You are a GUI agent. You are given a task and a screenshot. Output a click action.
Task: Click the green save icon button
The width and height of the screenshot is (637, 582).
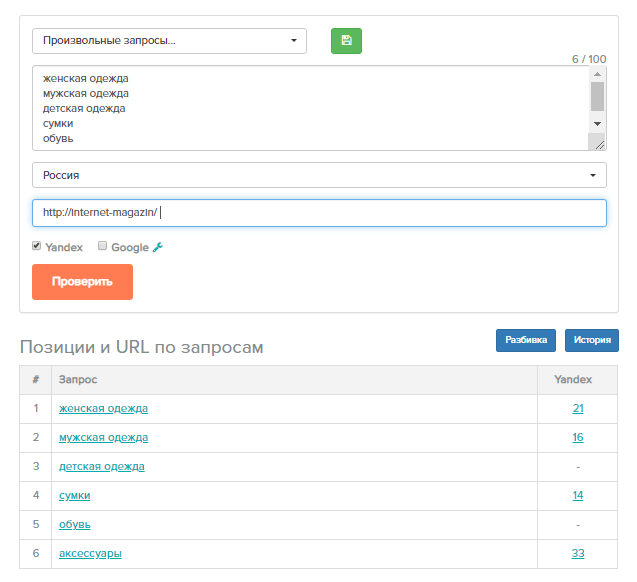coord(346,41)
